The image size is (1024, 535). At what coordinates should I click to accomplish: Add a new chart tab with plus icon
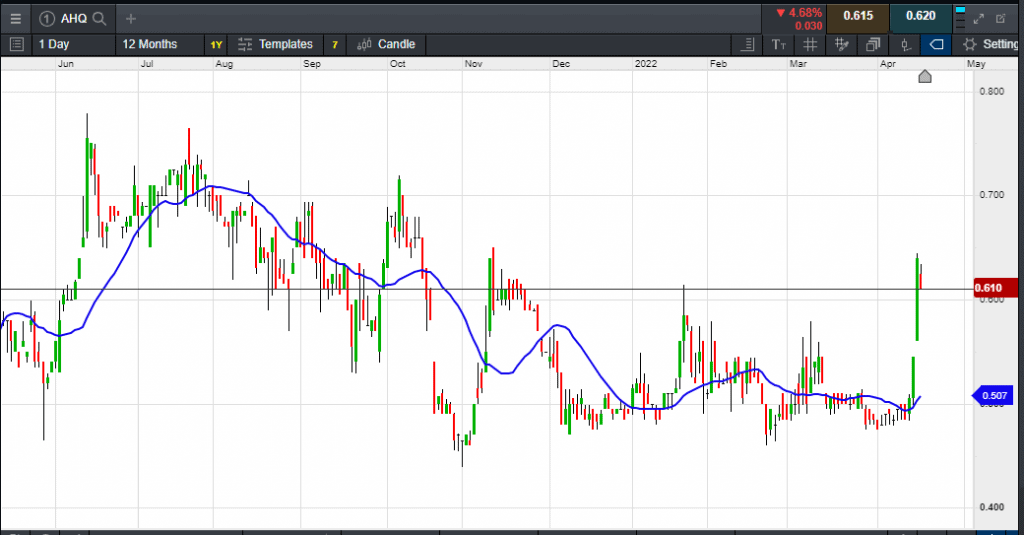(x=131, y=18)
